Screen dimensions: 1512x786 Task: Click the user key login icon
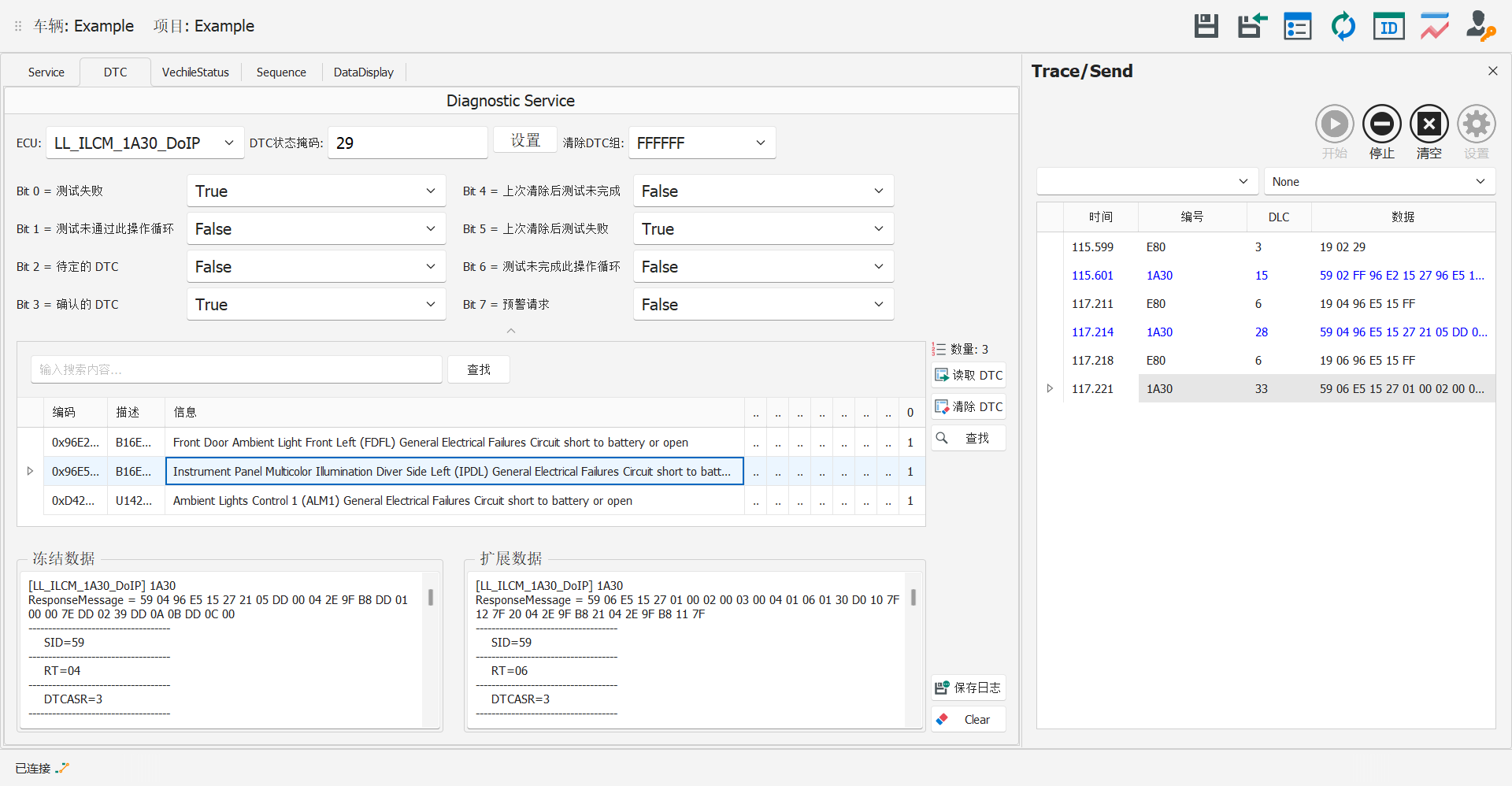point(1480,26)
